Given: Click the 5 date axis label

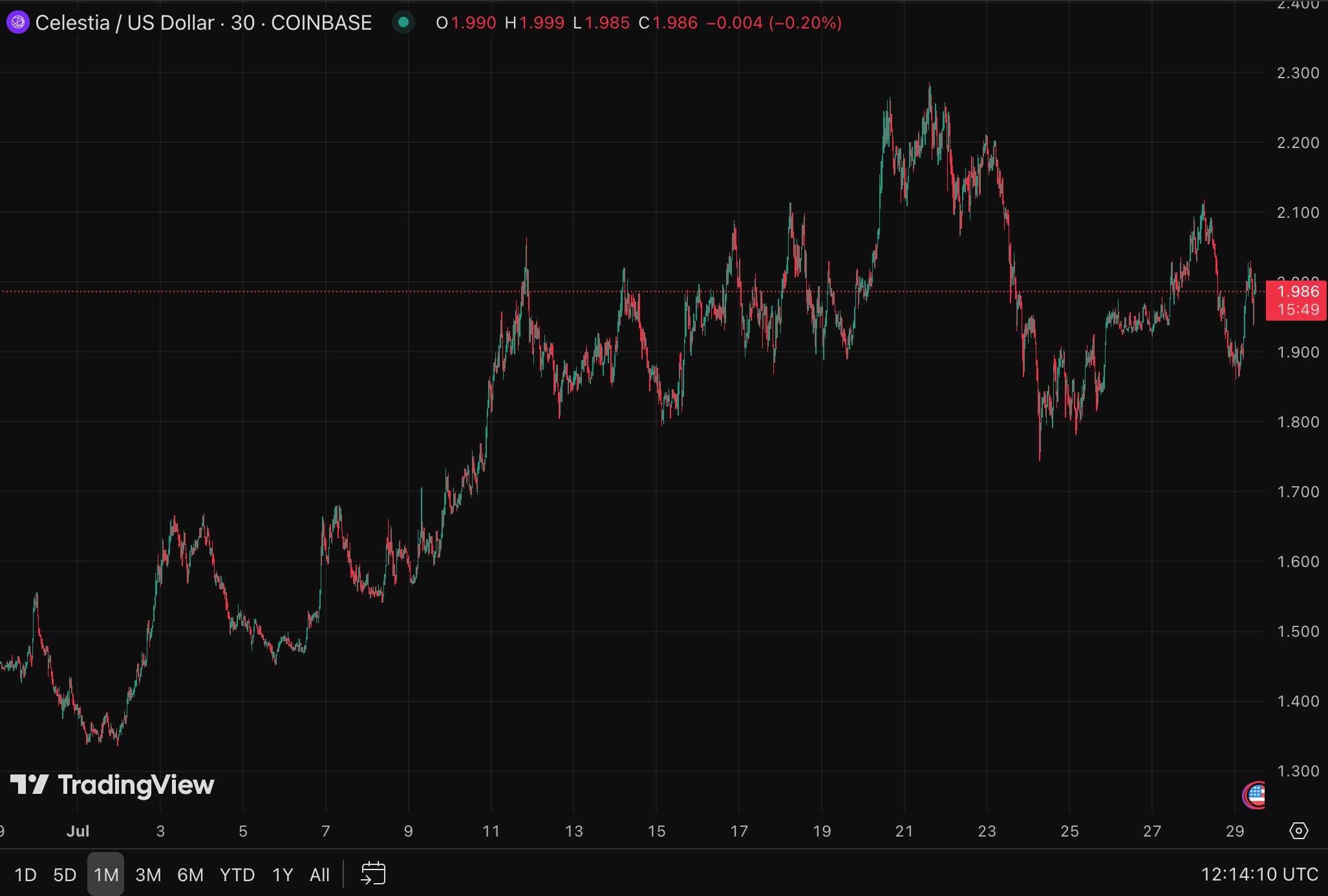Looking at the screenshot, I should point(243,831).
